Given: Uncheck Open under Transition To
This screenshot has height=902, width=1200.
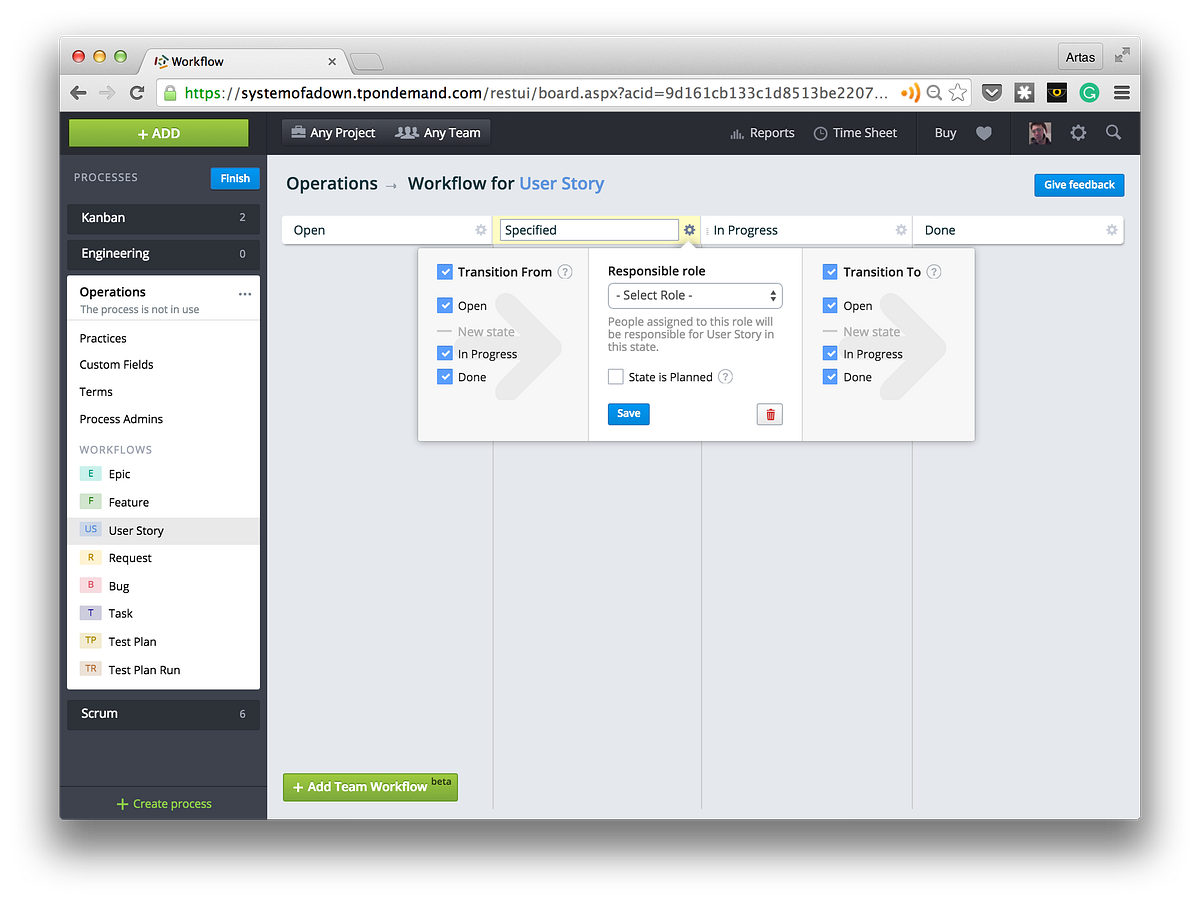Looking at the screenshot, I should 830,306.
